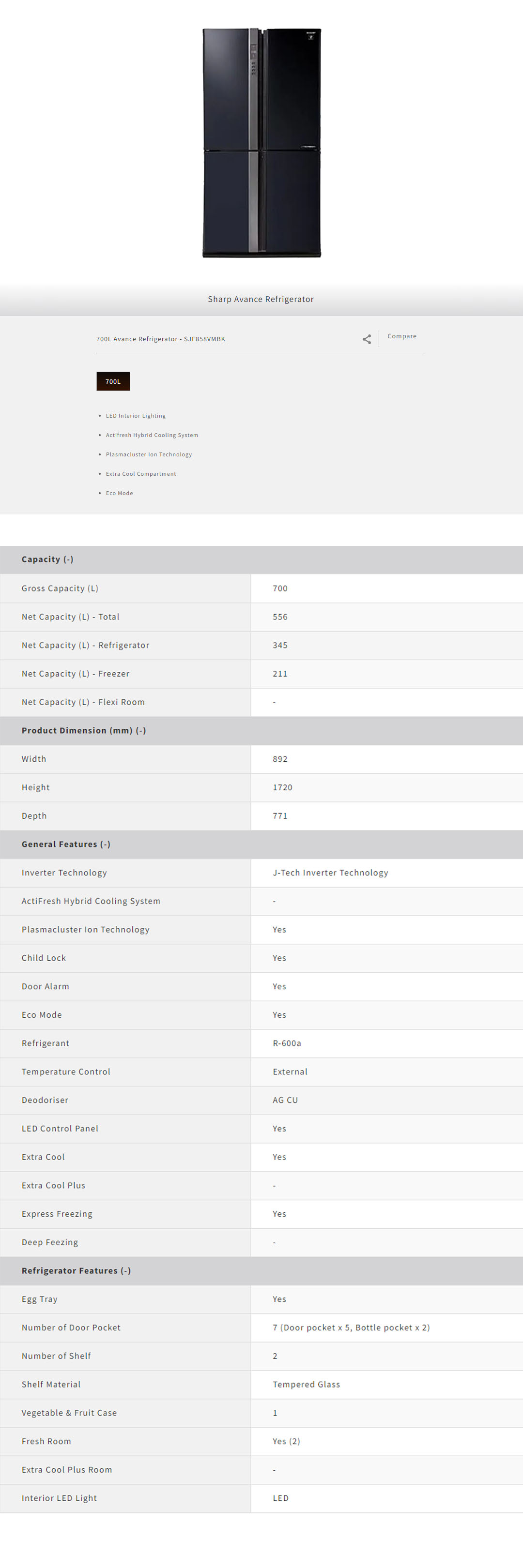This screenshot has width=523, height=1568.
Task: Click the Tempered Glass shelf material value
Action: (306, 1384)
